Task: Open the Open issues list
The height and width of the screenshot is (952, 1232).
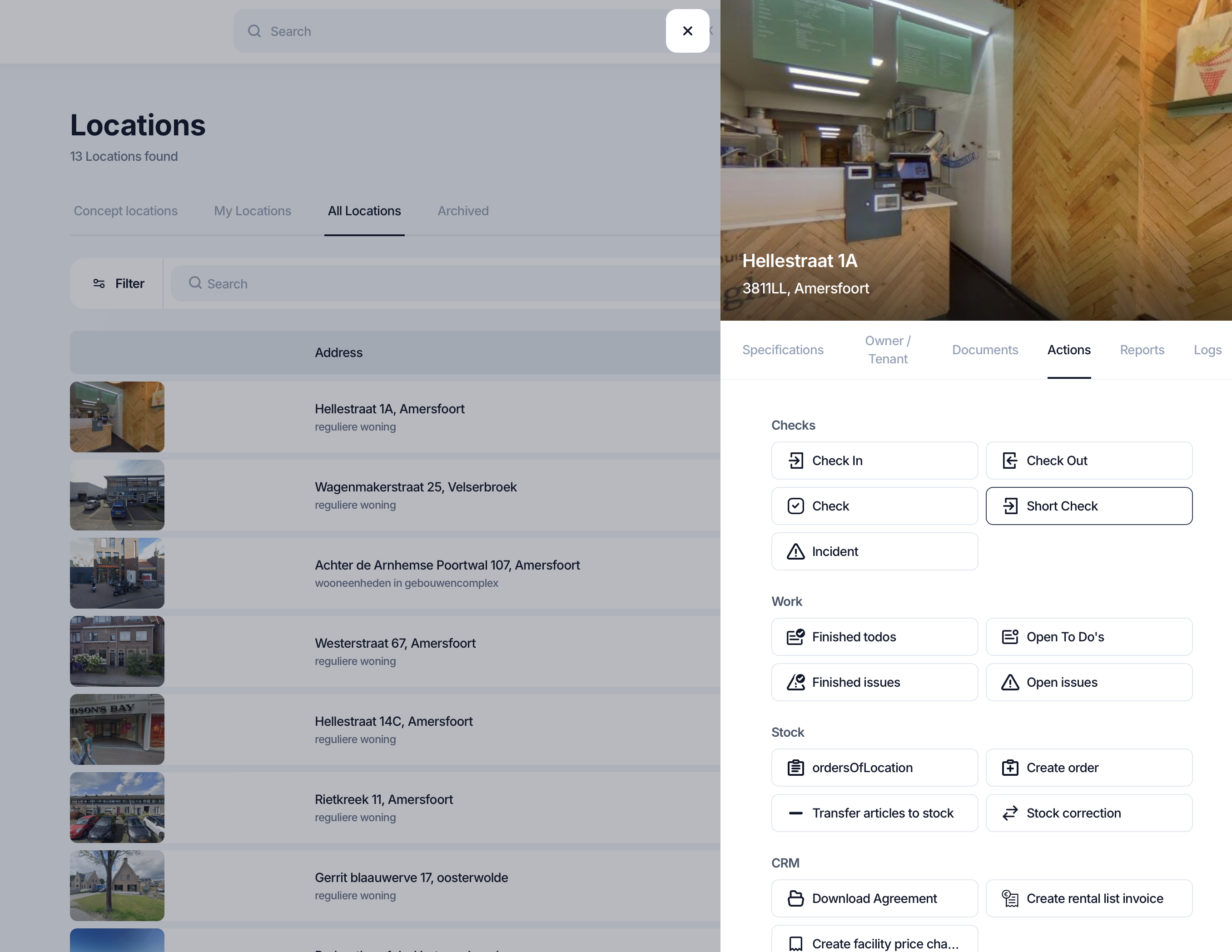Action: 1088,682
